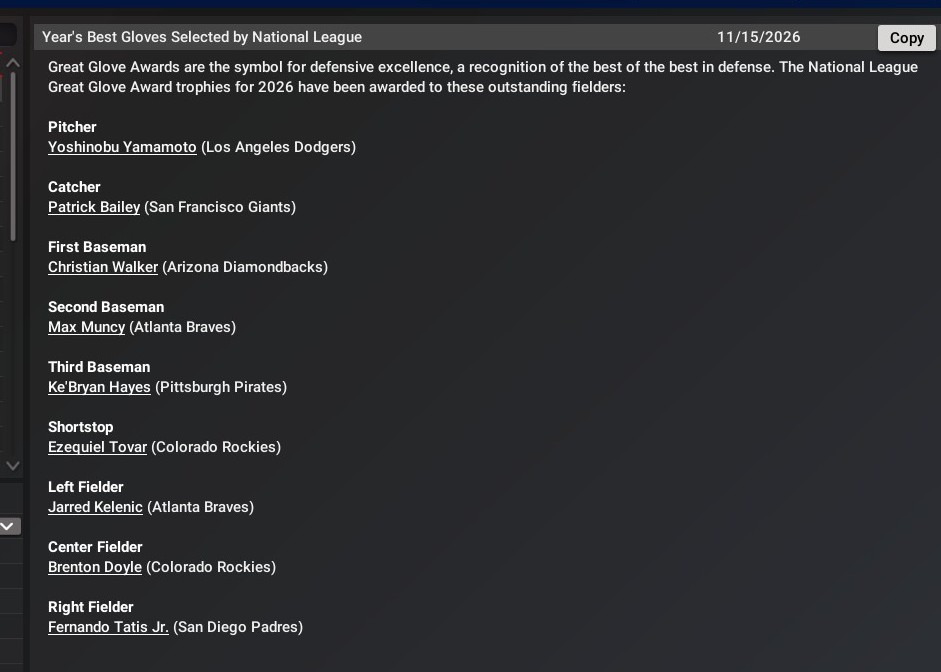Click the left panel scroll-down arrow
941x672 pixels.
[13, 465]
